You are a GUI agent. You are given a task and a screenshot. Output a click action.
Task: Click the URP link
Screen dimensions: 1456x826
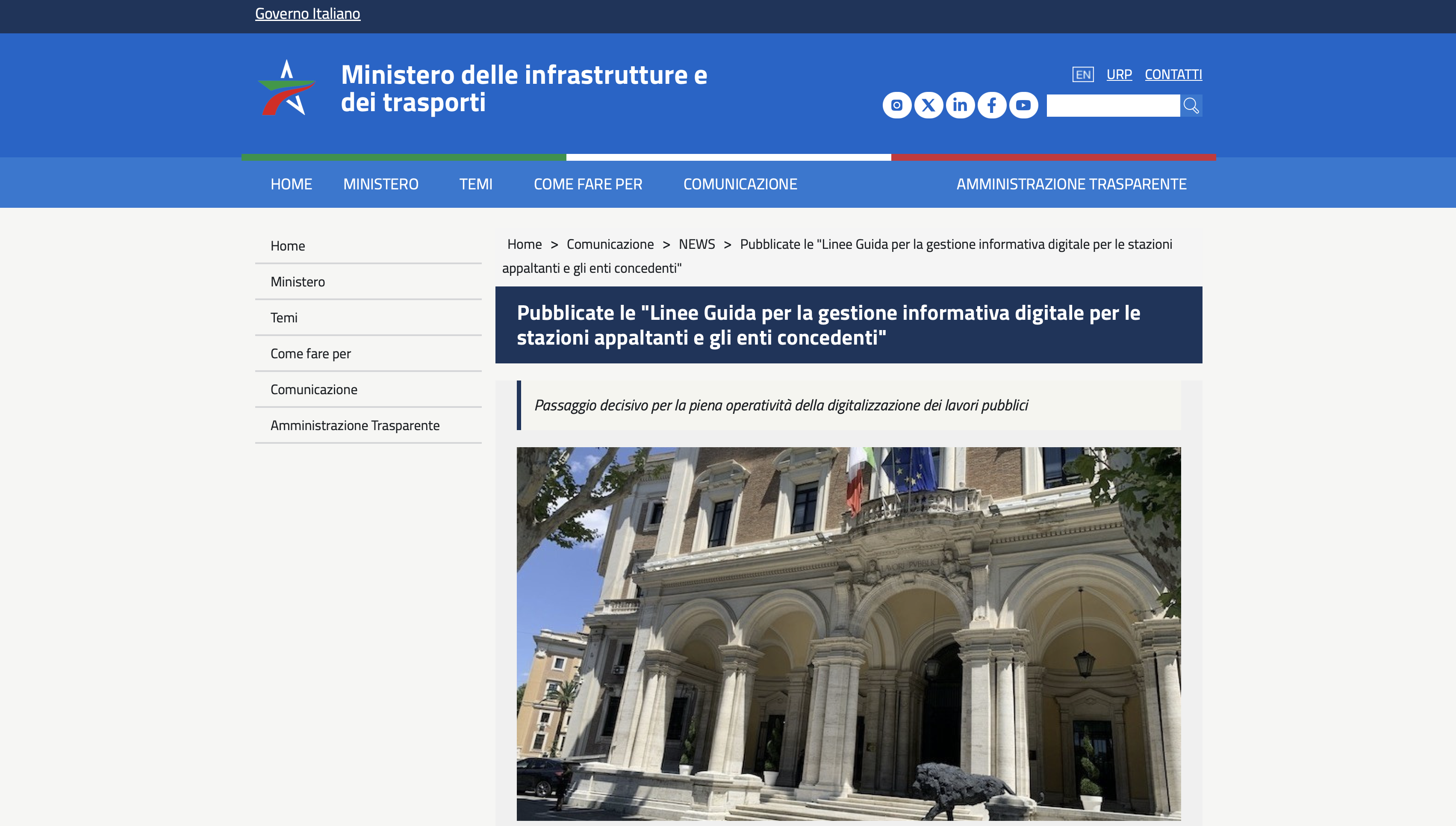click(x=1119, y=74)
